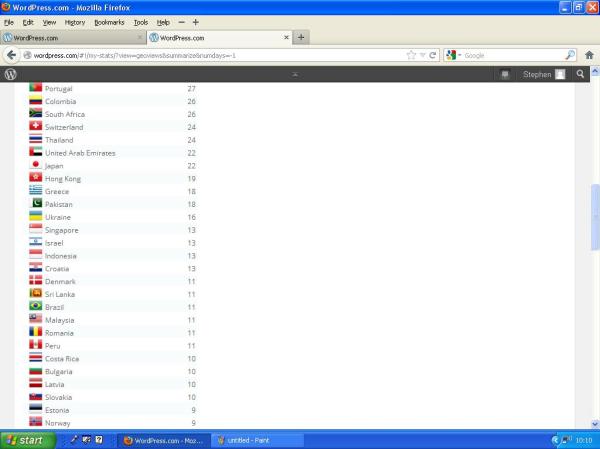Viewport: 600px width, 449px height.
Task: Click the menu bar plus button
Action: [x=196, y=22]
